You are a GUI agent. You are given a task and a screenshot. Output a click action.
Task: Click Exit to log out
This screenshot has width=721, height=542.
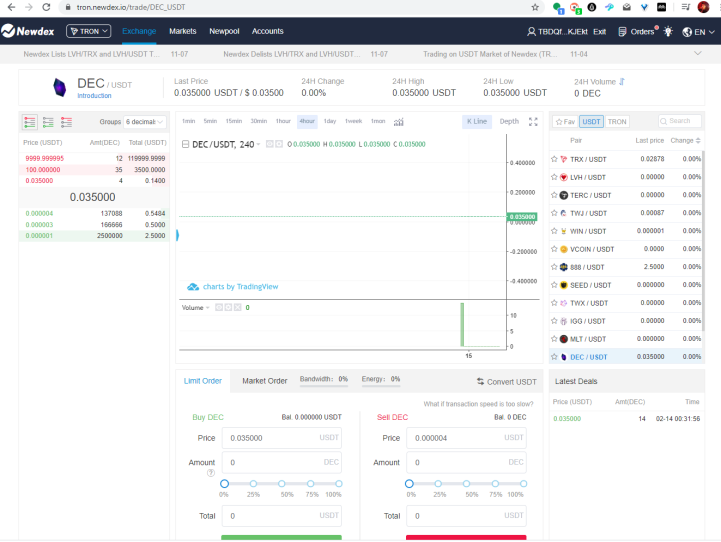coord(599,32)
